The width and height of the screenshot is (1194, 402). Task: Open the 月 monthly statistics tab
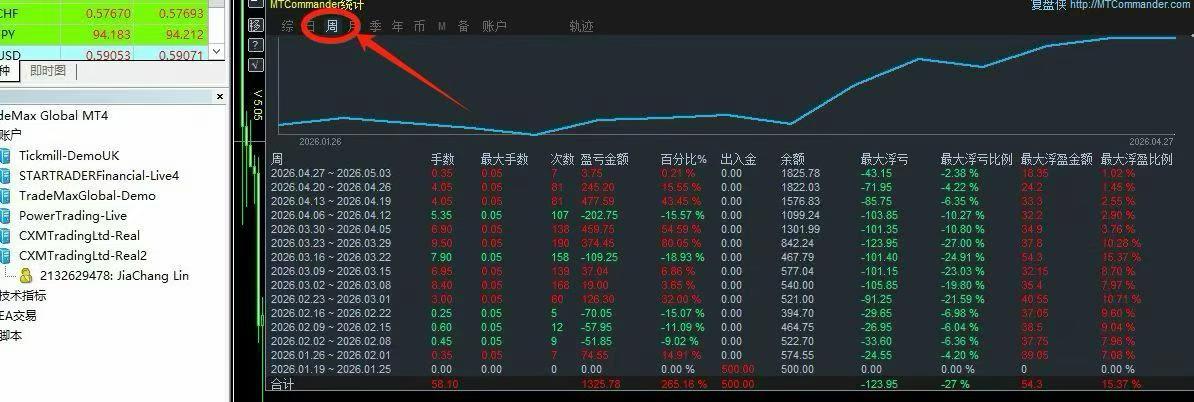(353, 26)
